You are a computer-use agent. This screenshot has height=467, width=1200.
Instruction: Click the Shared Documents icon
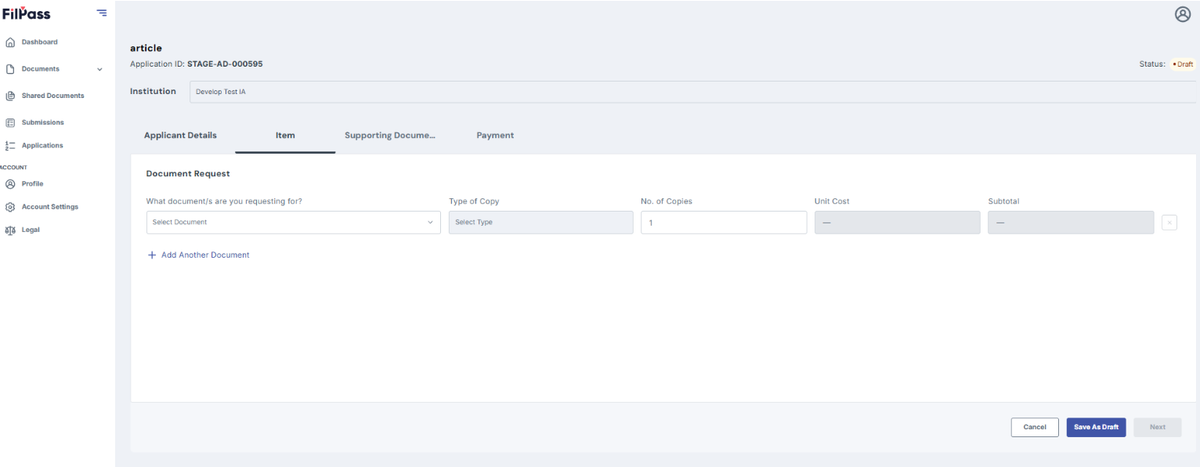10,96
